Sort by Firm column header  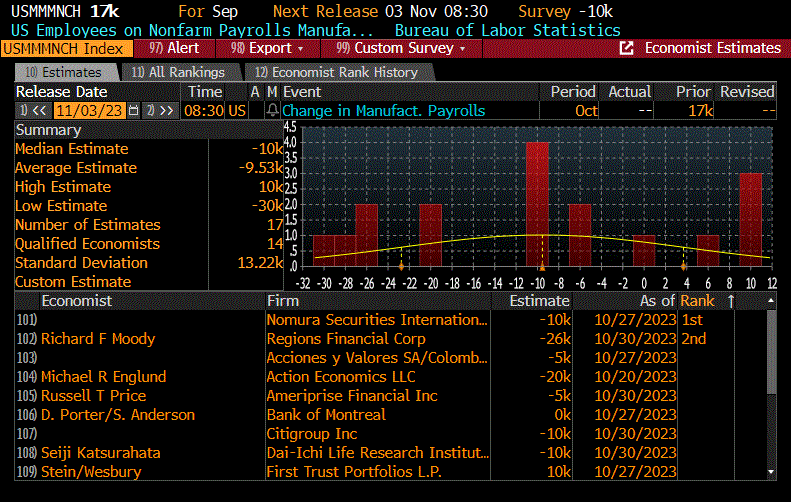tap(283, 301)
